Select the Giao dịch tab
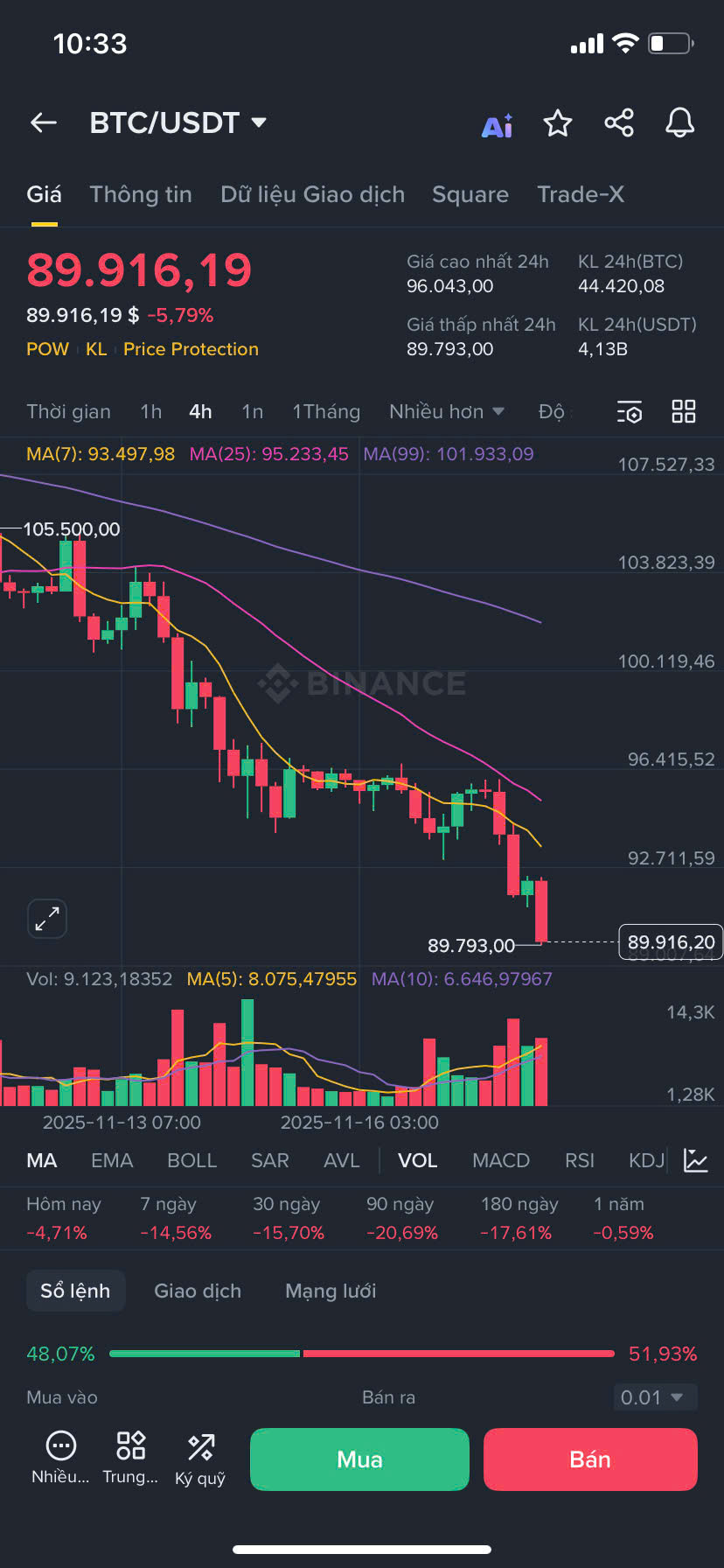Viewport: 724px width, 1568px height. 198,1291
